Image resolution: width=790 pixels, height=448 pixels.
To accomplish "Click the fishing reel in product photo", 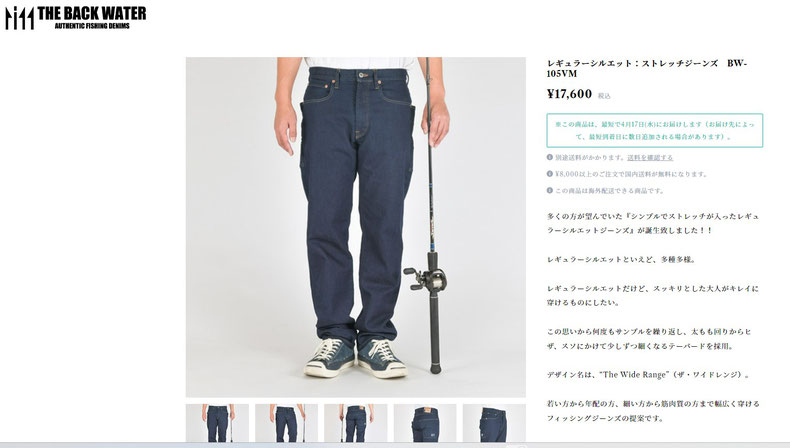I will click(426, 279).
